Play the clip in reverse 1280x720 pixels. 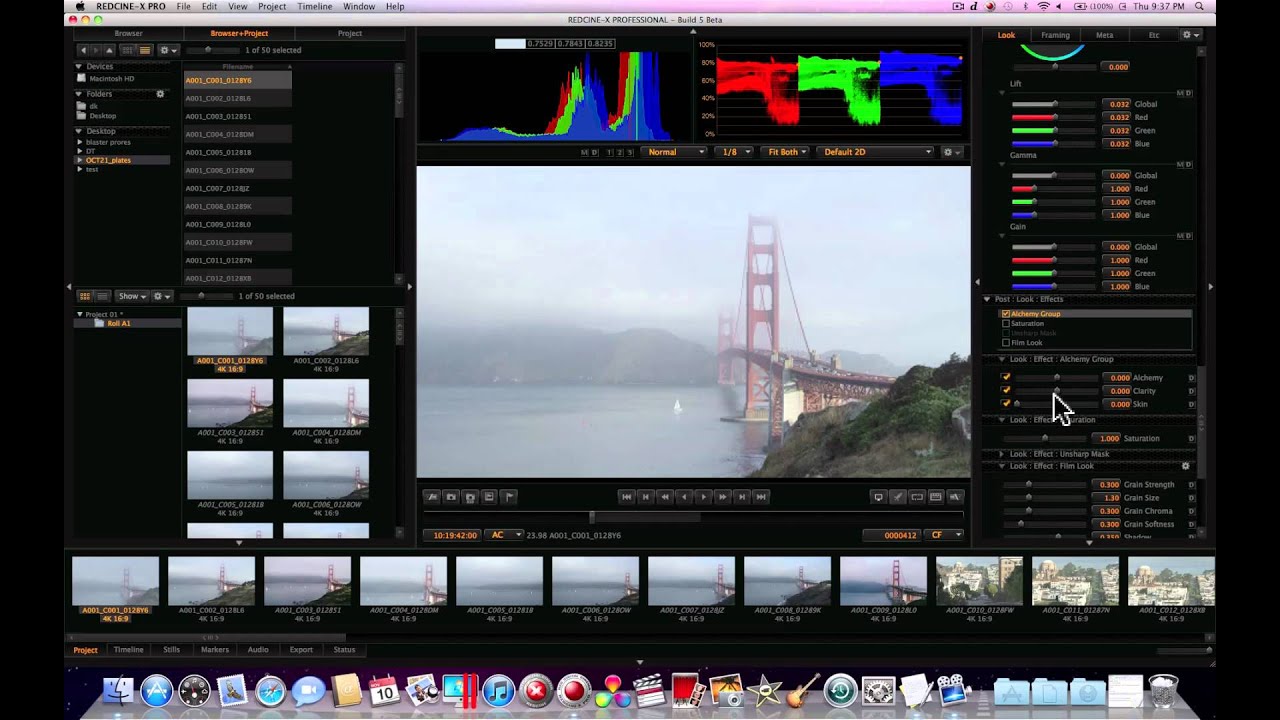(684, 497)
